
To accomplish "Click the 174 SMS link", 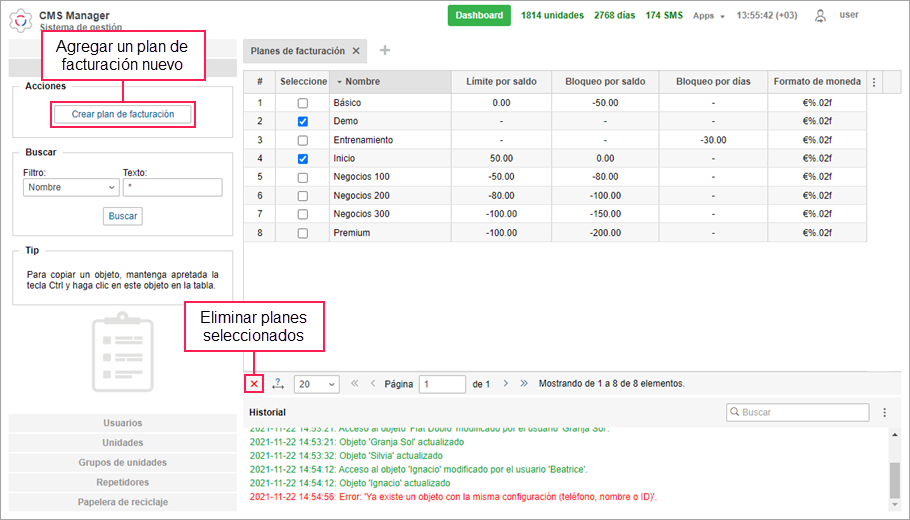I will click(664, 16).
